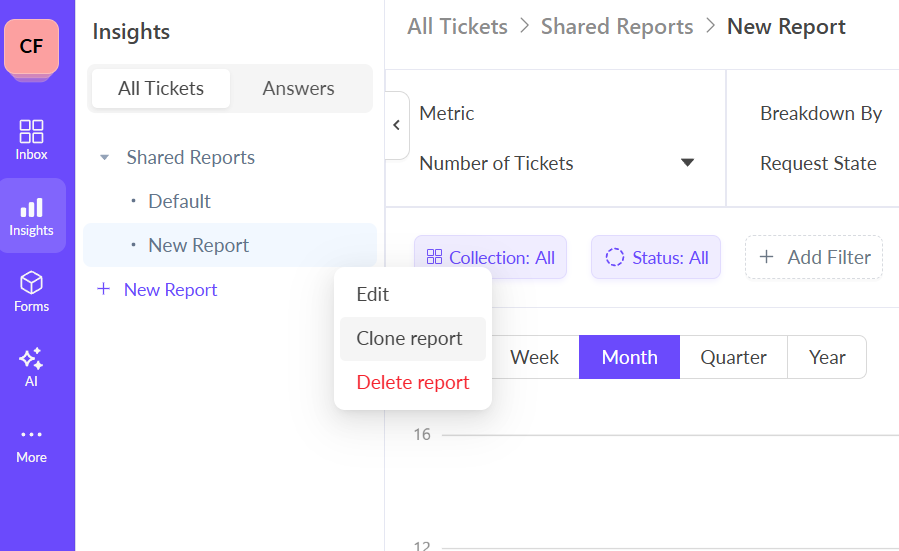This screenshot has height=551, width=899.
Task: Collapse the side panel with arrow
Action: (396, 125)
